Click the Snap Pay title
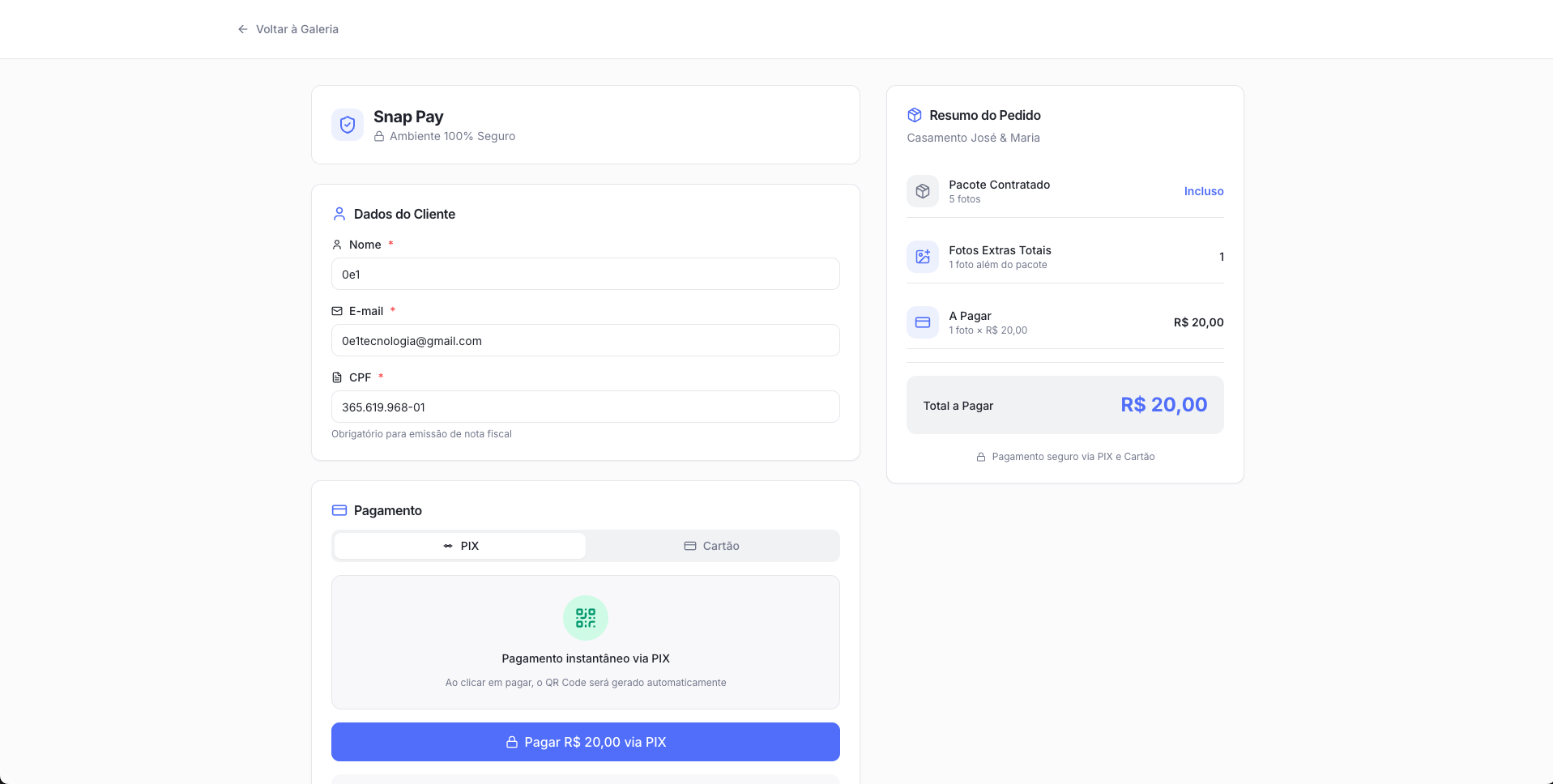 click(408, 117)
